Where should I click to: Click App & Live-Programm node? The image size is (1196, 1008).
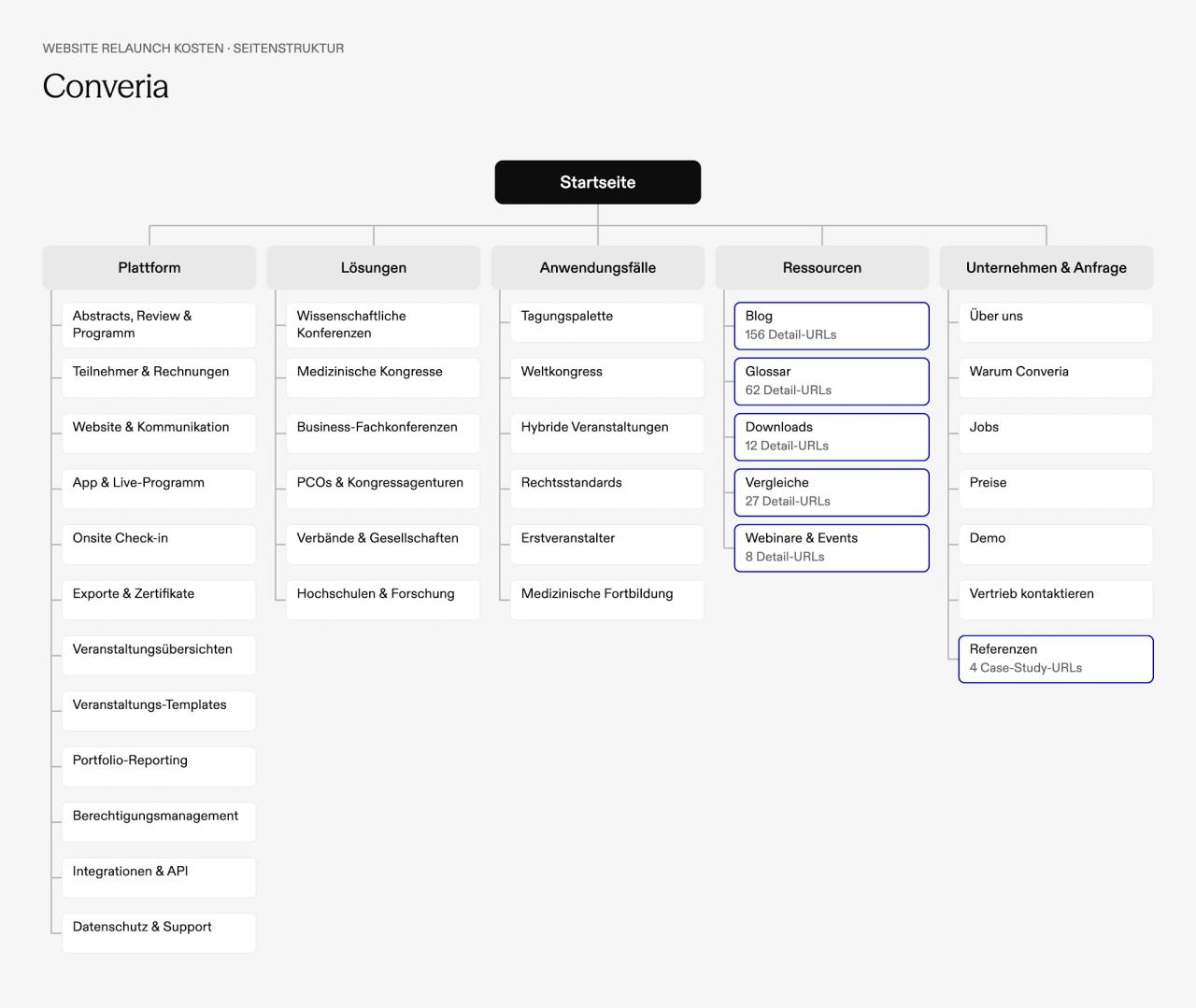pyautogui.click(x=159, y=489)
